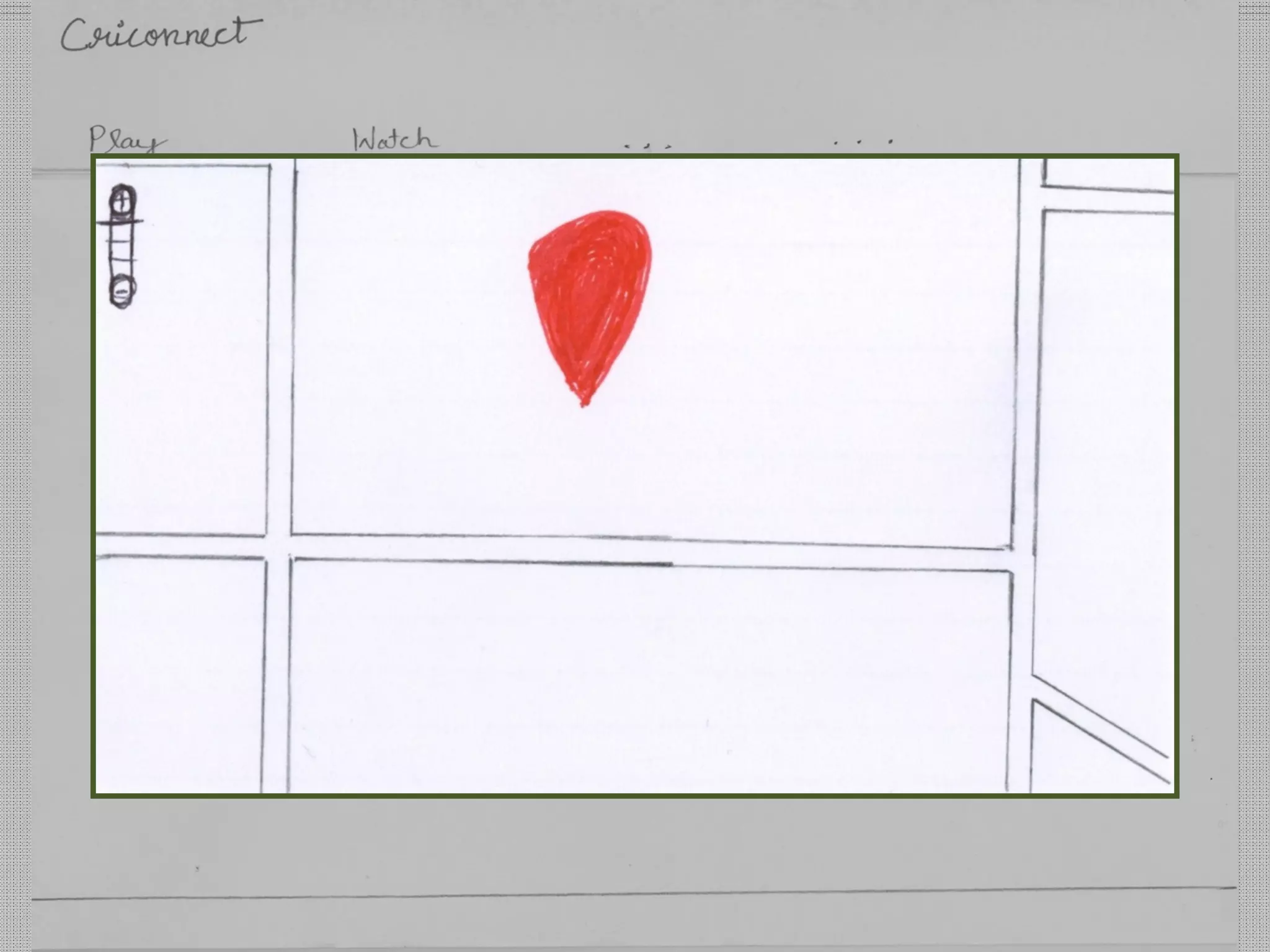Click the intersection of right and horizontal roads
The width and height of the screenshot is (1270, 952).
(x=1022, y=559)
